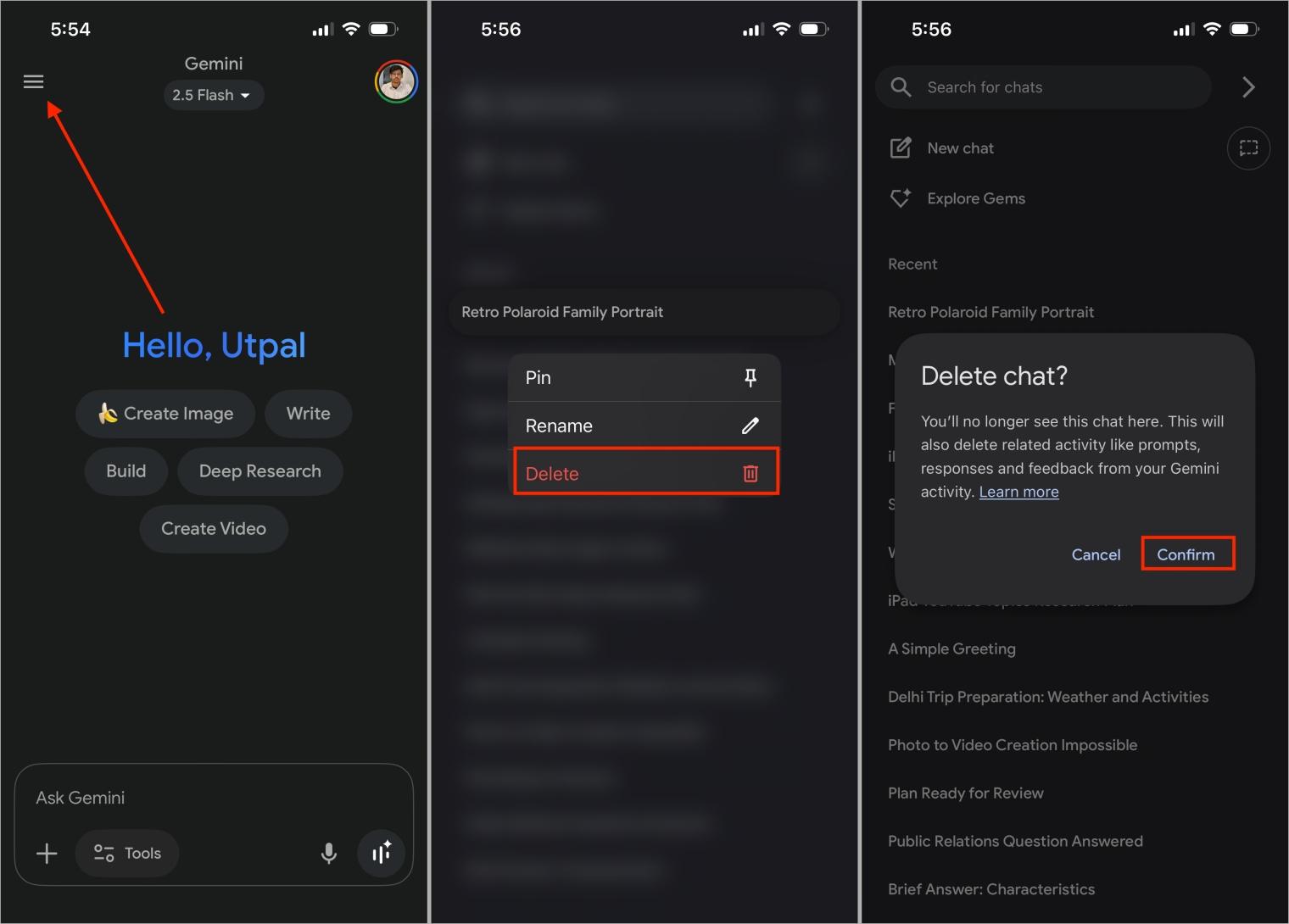Tap the plus icon to add attachment
1289x924 pixels.
coord(47,853)
